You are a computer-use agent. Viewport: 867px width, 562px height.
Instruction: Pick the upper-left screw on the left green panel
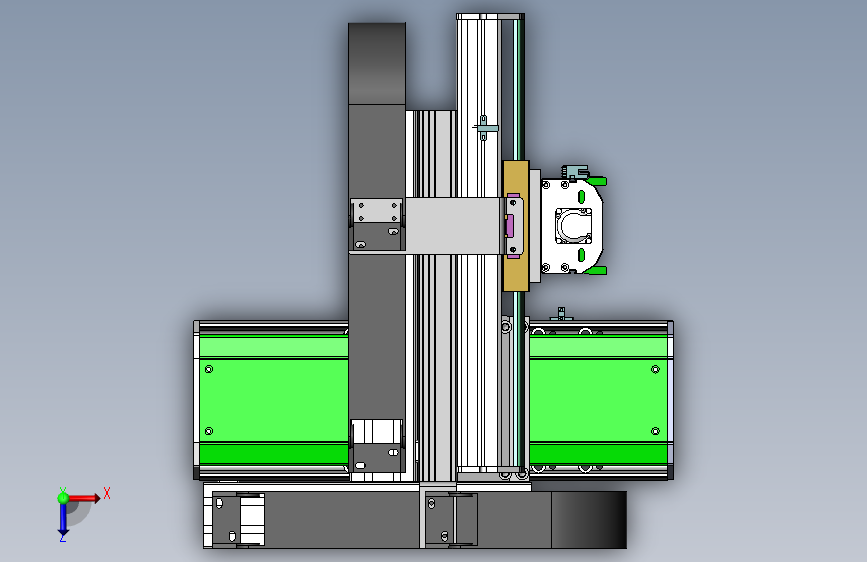point(208,369)
